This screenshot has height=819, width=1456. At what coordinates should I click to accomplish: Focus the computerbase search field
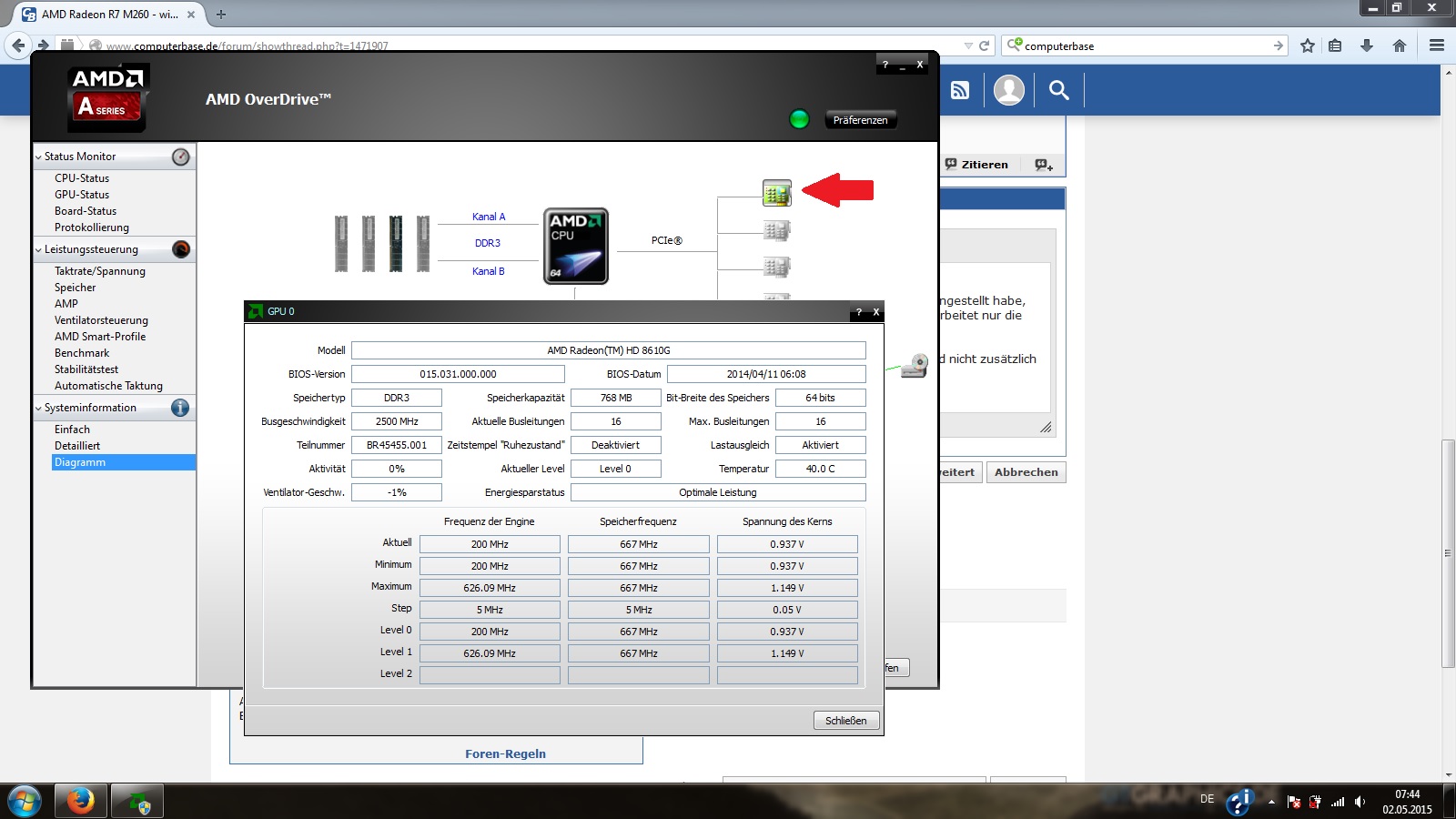(x=1145, y=45)
